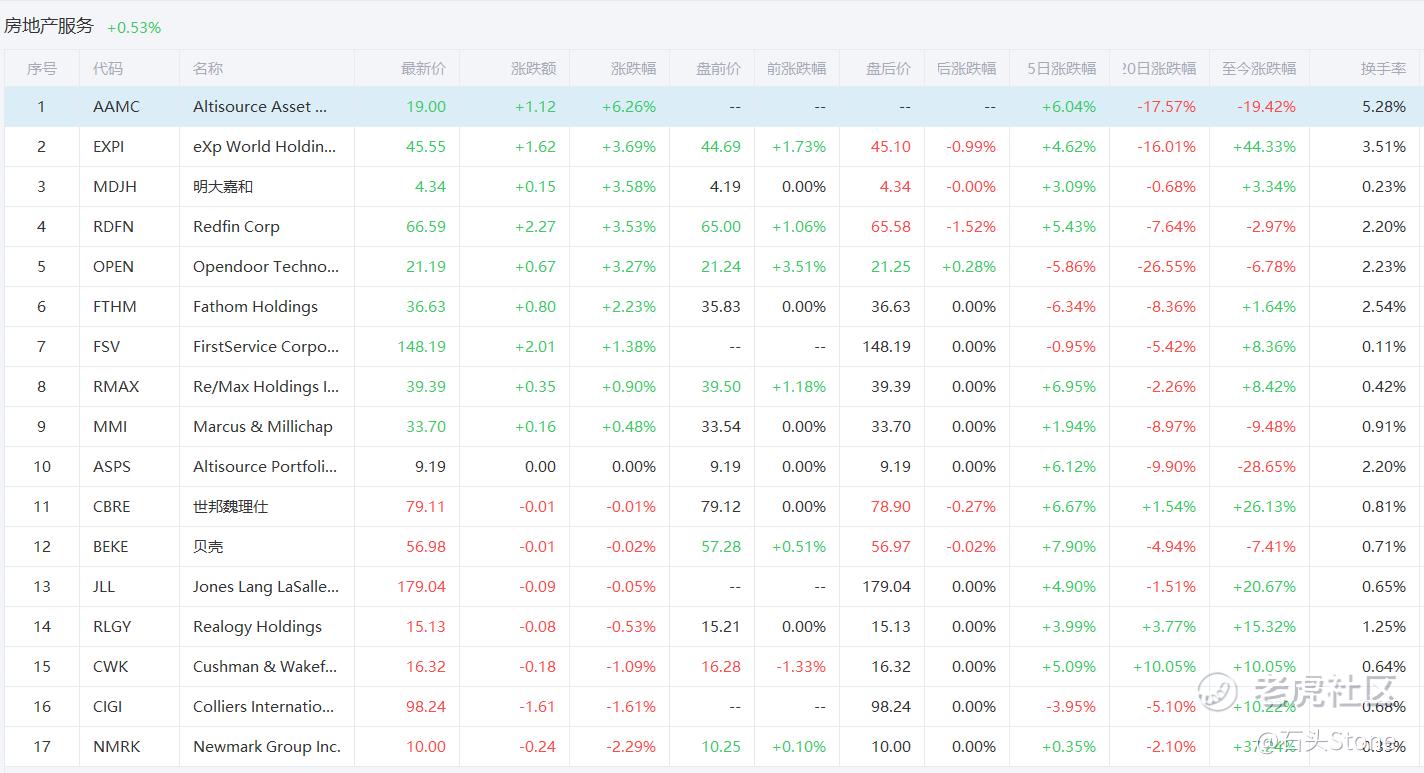Select ticker ASPS
The image size is (1424, 773).
click(112, 467)
